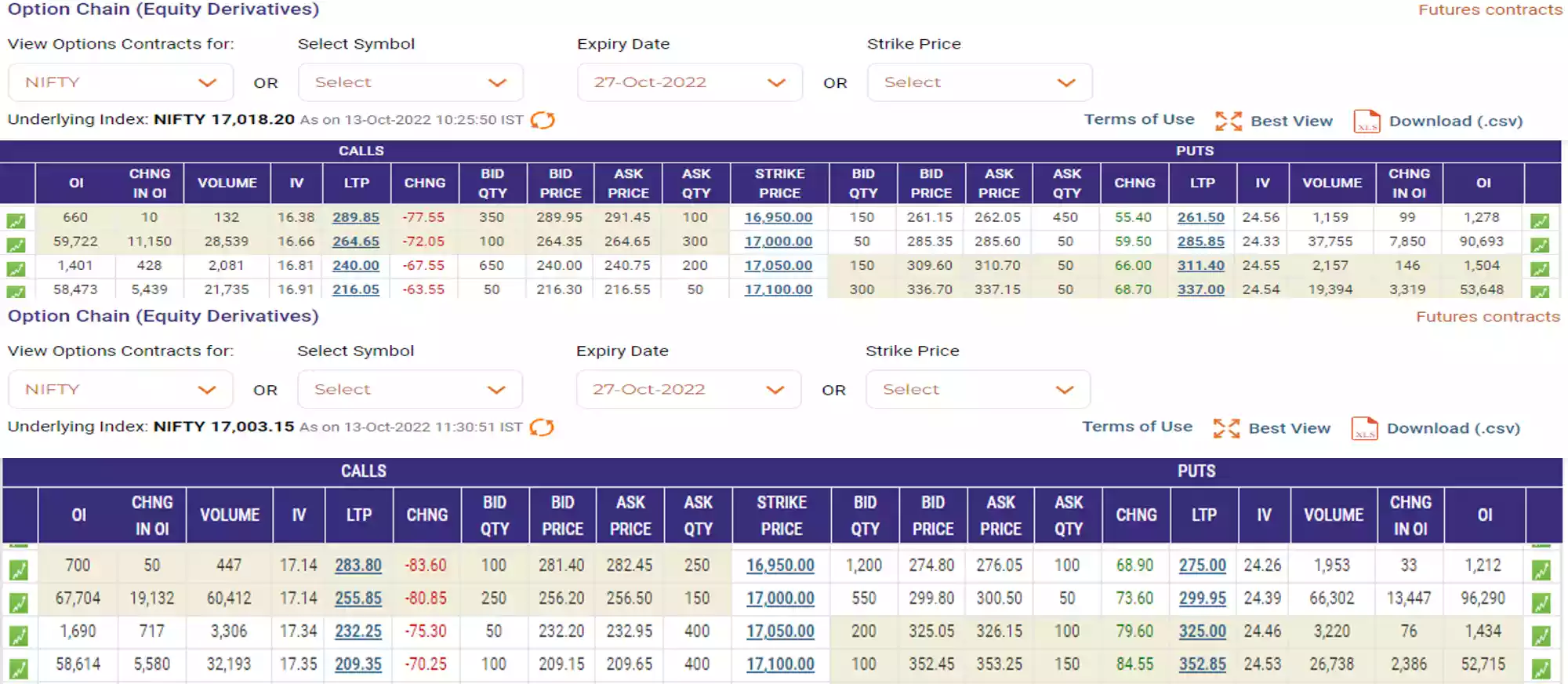1568x684 pixels.
Task: Open strike price 17,000.00 in lower table
Action: [780, 598]
